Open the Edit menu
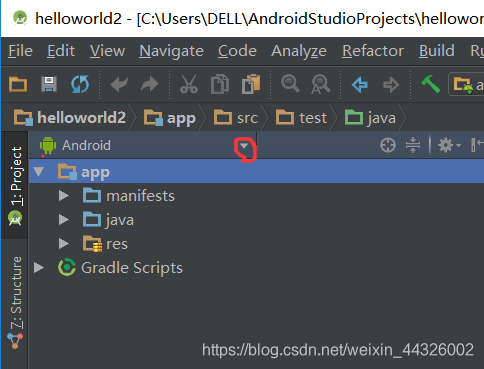The width and height of the screenshot is (484, 369). (x=61, y=51)
